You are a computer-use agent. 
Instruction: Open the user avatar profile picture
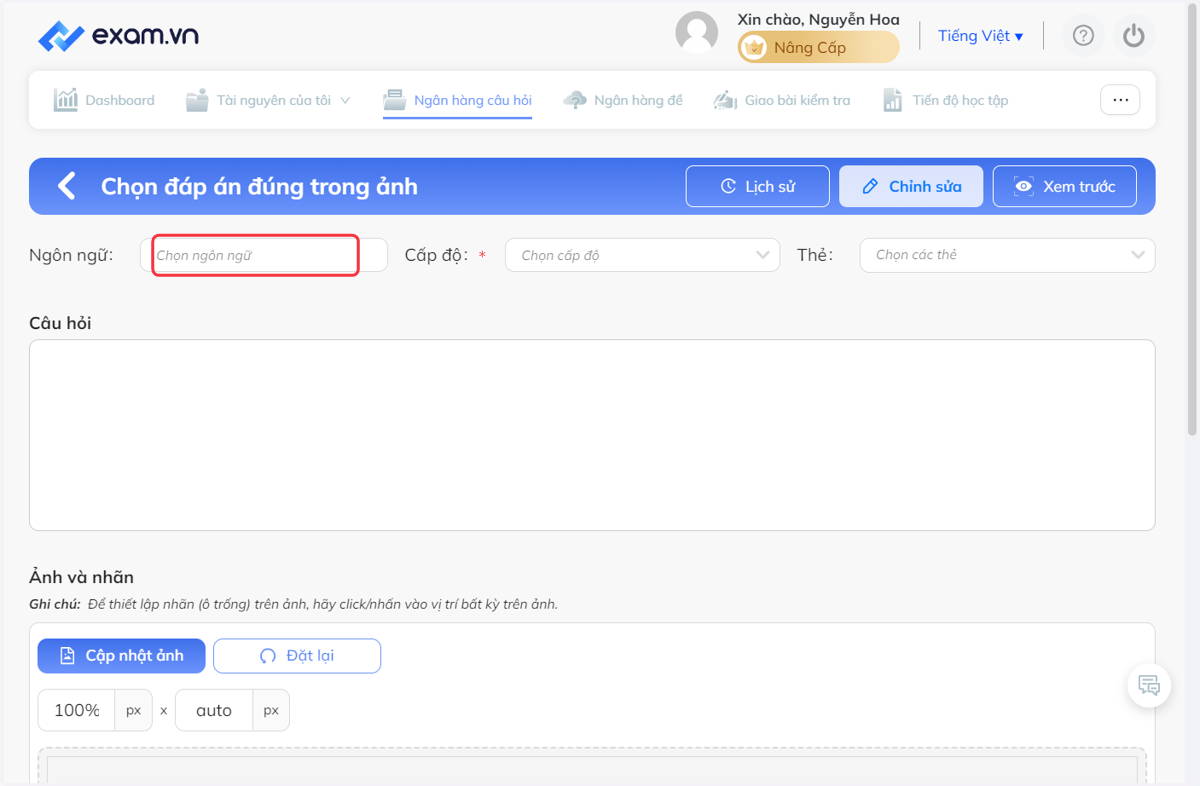(697, 33)
